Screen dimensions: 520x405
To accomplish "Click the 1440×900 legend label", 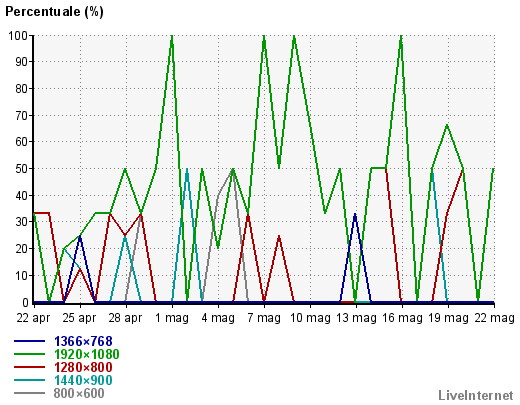I will tap(83, 380).
